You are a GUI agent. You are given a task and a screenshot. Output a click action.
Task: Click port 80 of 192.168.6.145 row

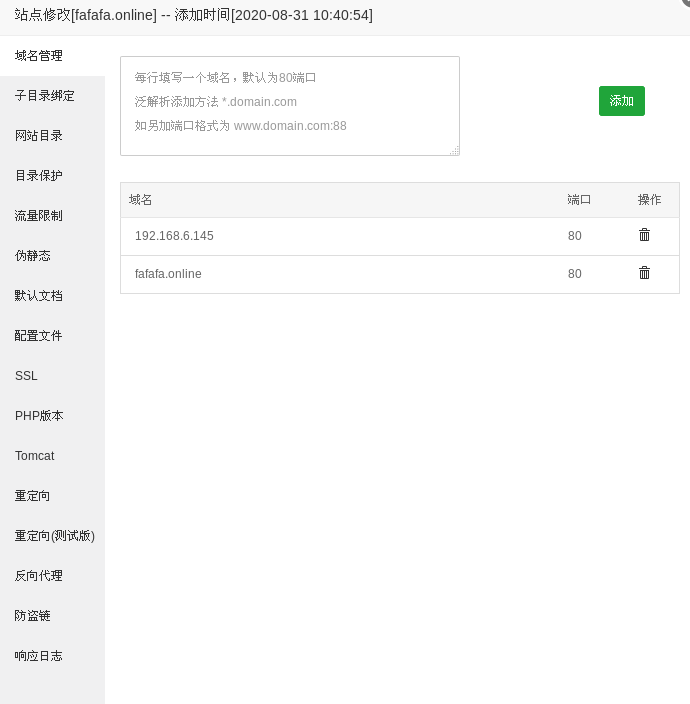coord(575,236)
